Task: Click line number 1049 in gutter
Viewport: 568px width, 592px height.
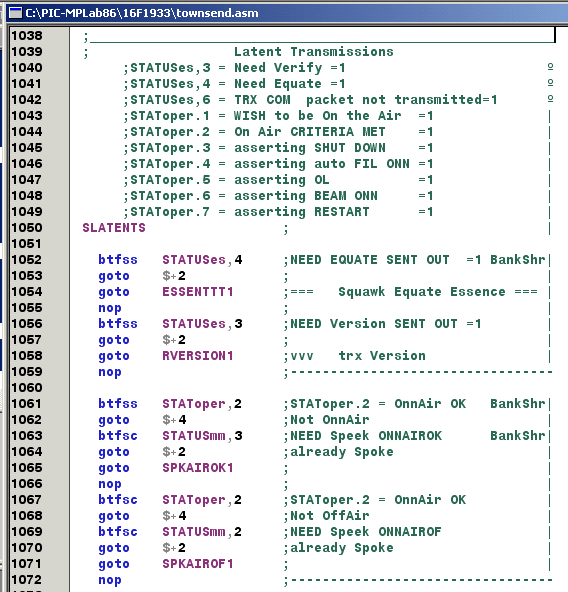Action: (x=27, y=212)
